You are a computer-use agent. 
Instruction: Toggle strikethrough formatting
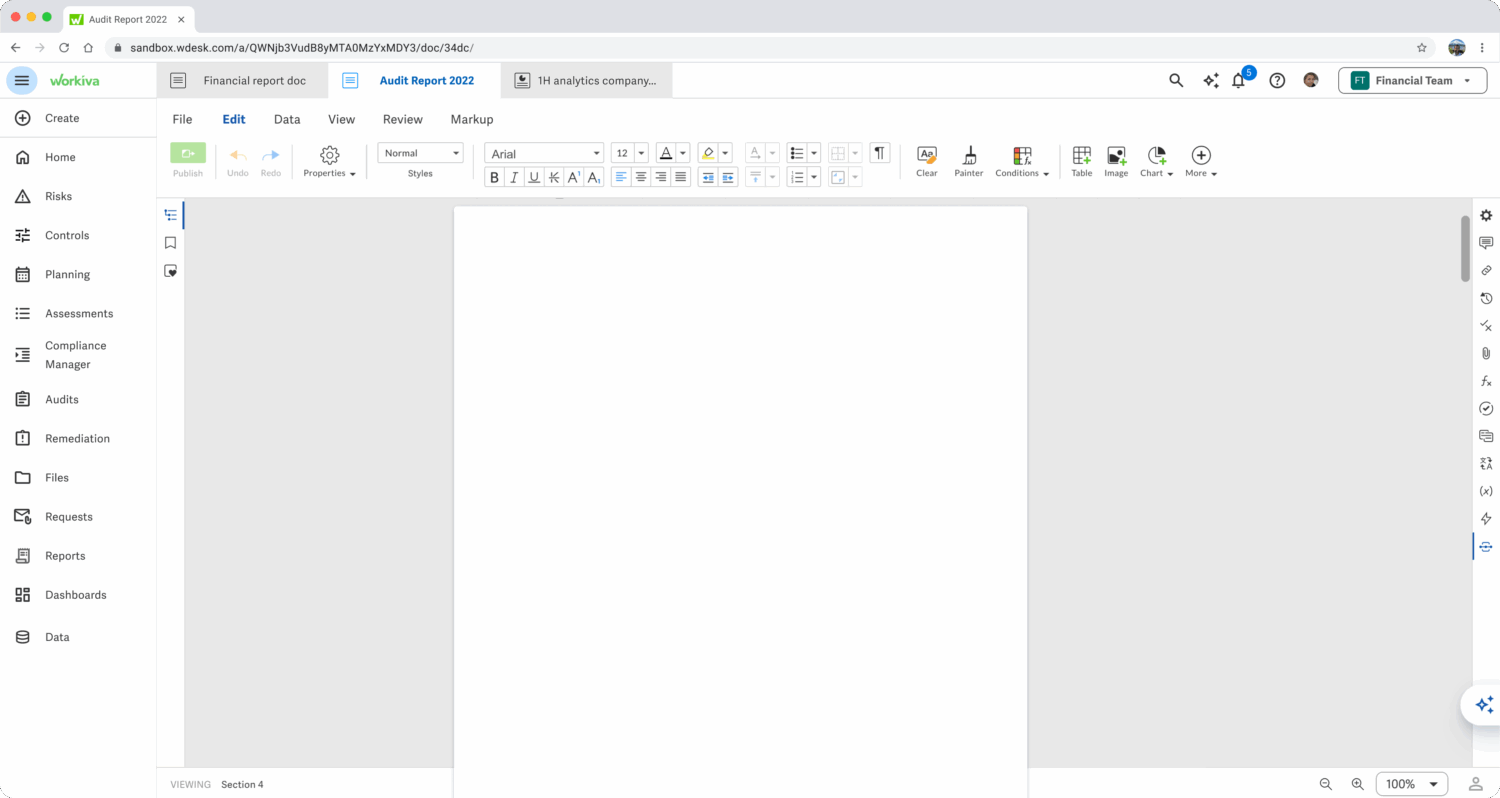click(554, 177)
